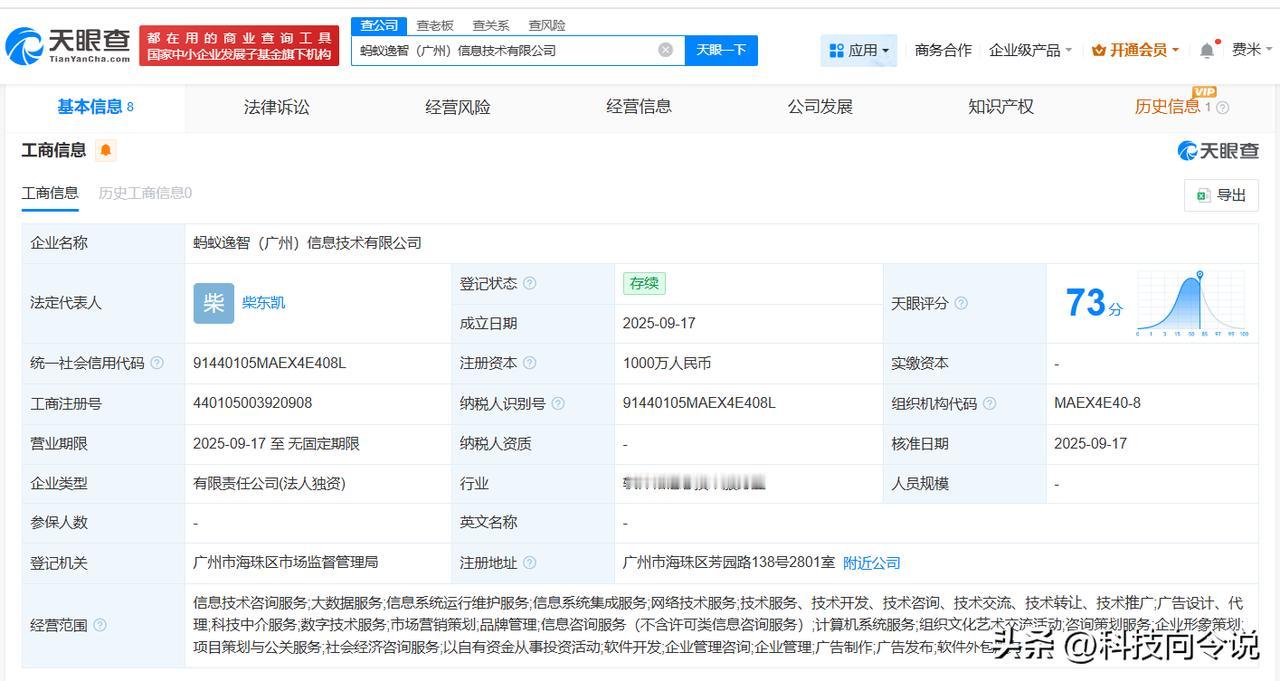Open the 应用 apps dropdown
This screenshot has width=1280, height=681.
coord(858,50)
